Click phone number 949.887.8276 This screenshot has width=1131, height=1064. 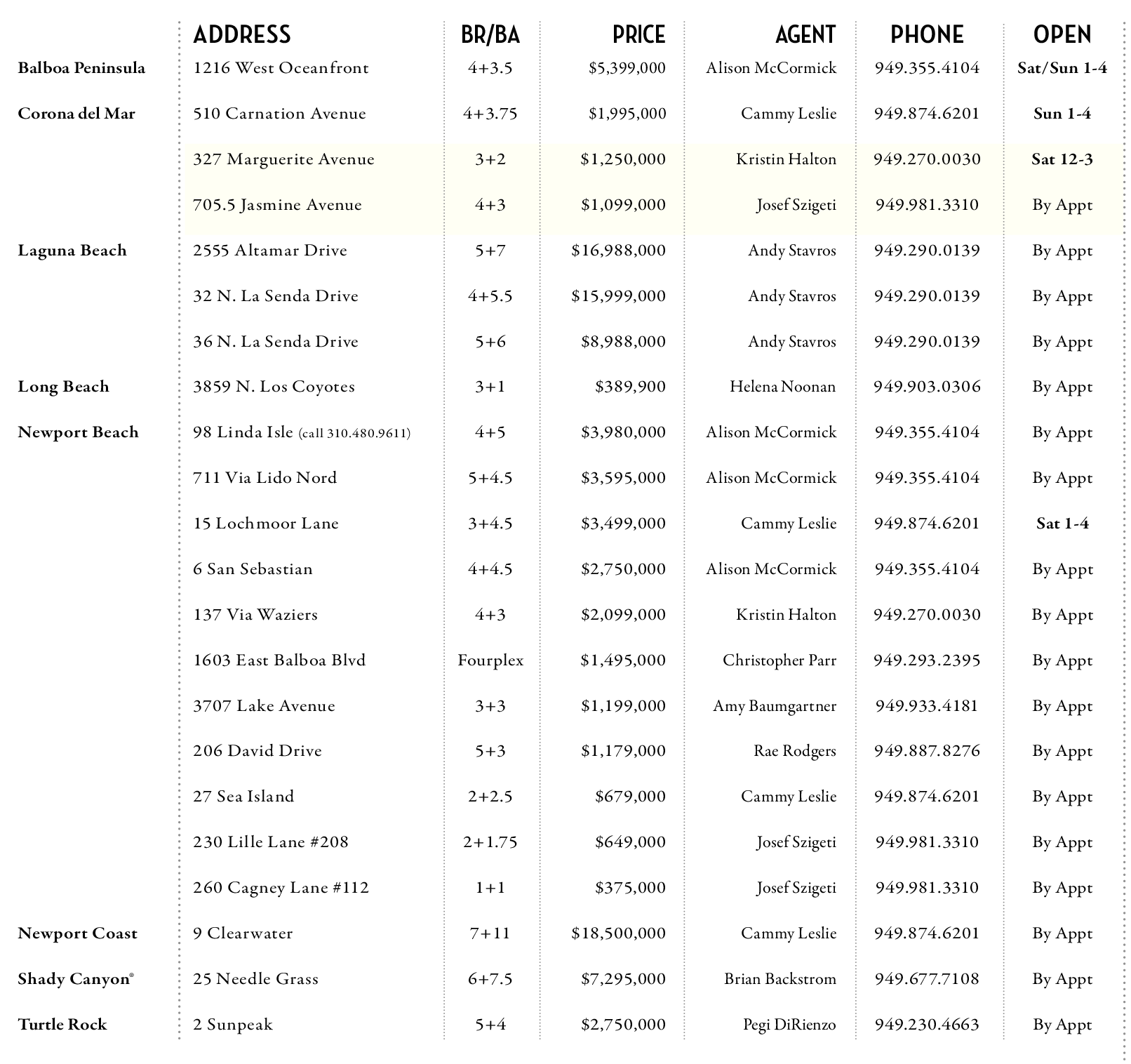927,751
